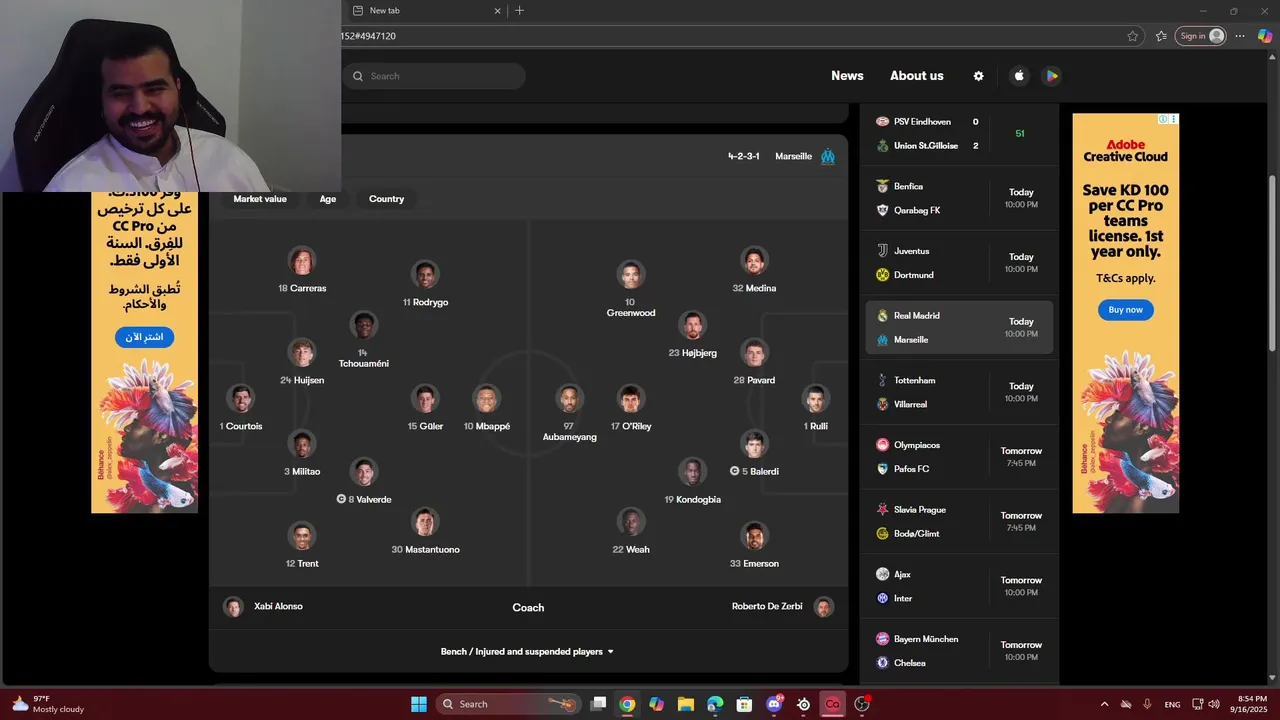Viewport: 1280px width, 720px height.
Task: Toggle Age player display
Action: [x=328, y=199]
